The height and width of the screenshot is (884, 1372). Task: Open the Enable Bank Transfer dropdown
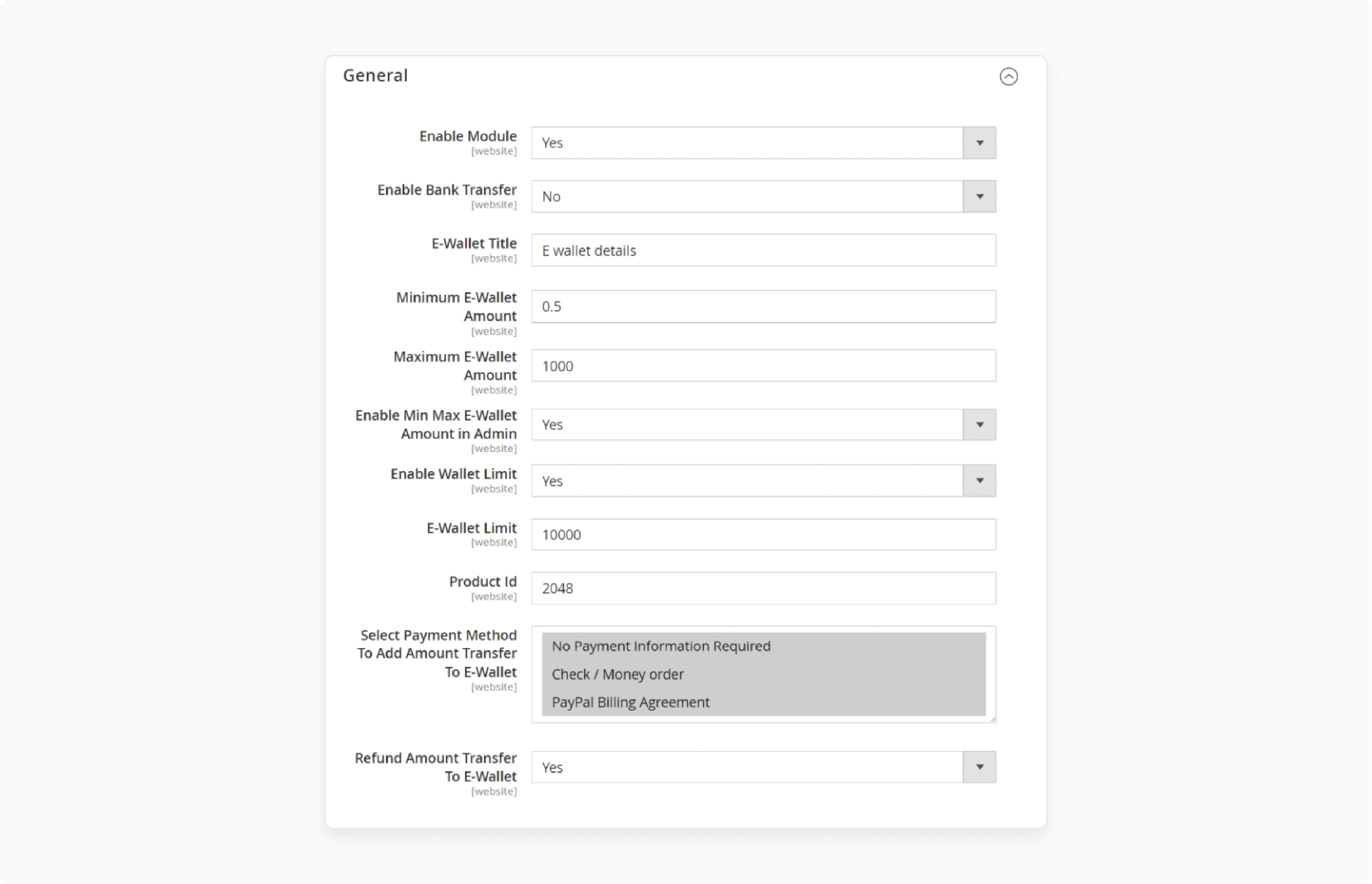[x=763, y=196]
